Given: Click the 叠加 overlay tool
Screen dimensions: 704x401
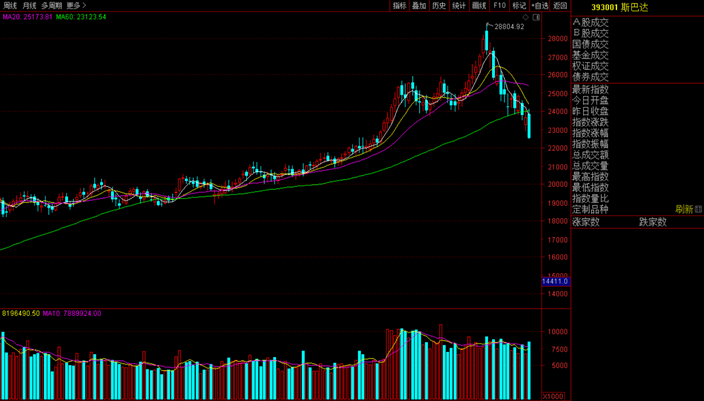Looking at the screenshot, I should pyautogui.click(x=419, y=5).
